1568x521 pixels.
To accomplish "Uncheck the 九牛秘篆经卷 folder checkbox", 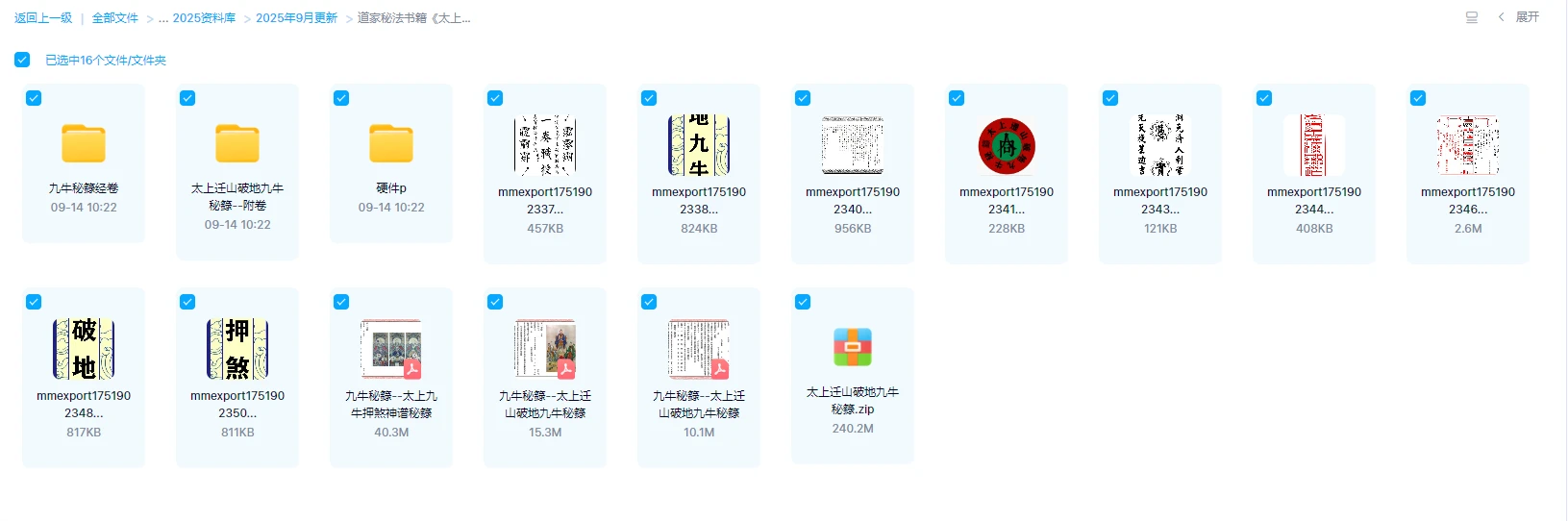I will pyautogui.click(x=34, y=98).
